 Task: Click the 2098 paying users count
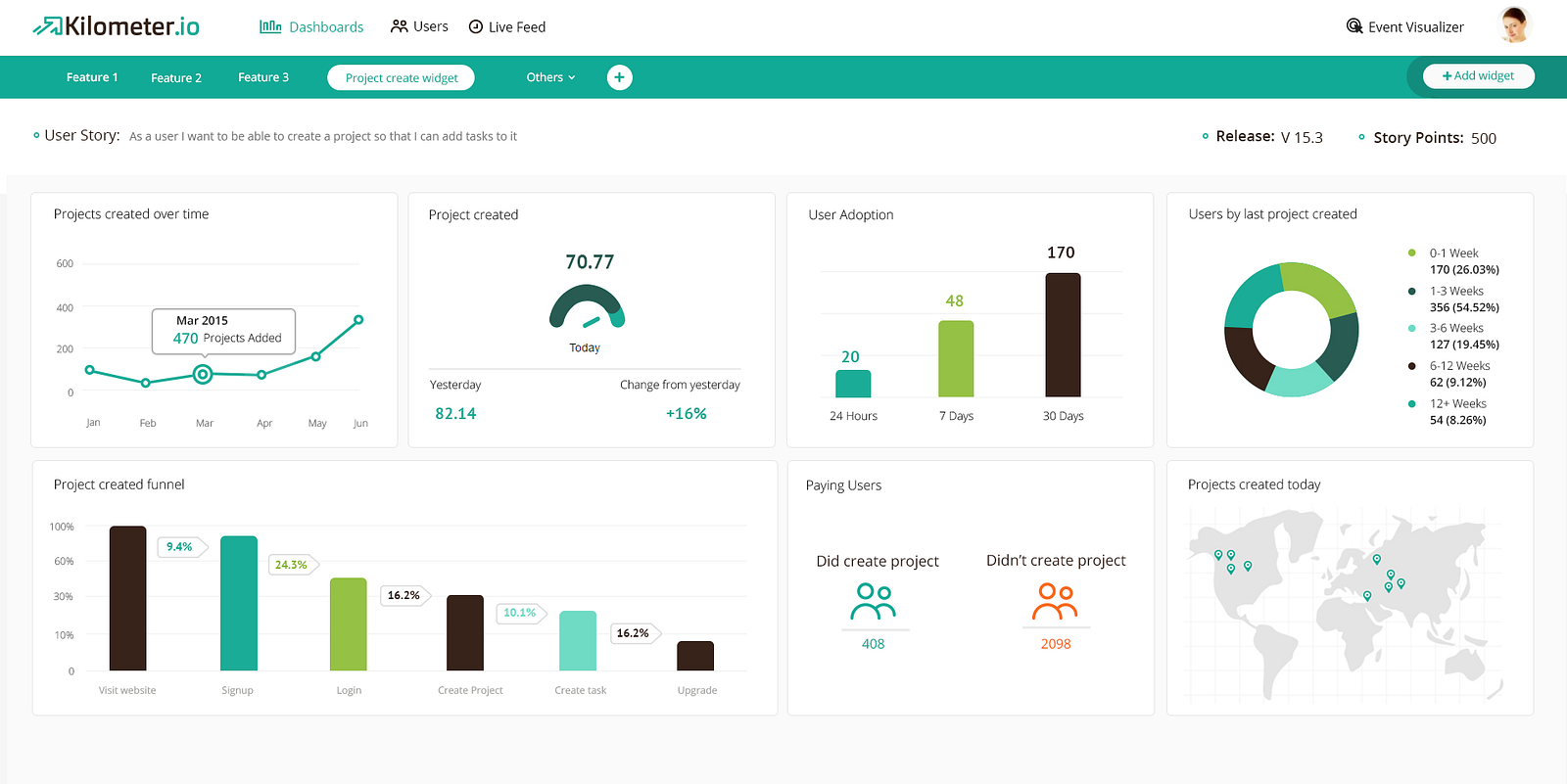pos(1056,644)
